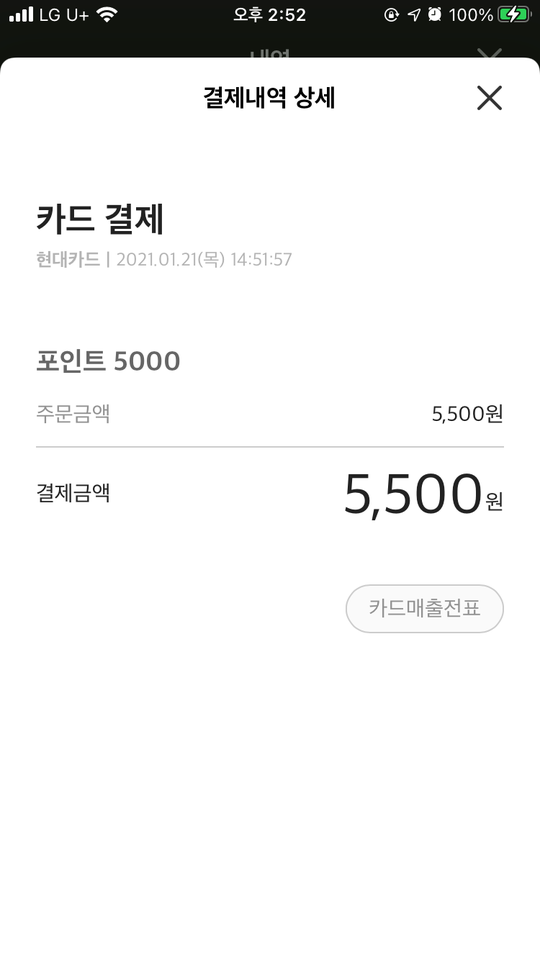Tap the 5,500원 order amount value

[467, 414]
